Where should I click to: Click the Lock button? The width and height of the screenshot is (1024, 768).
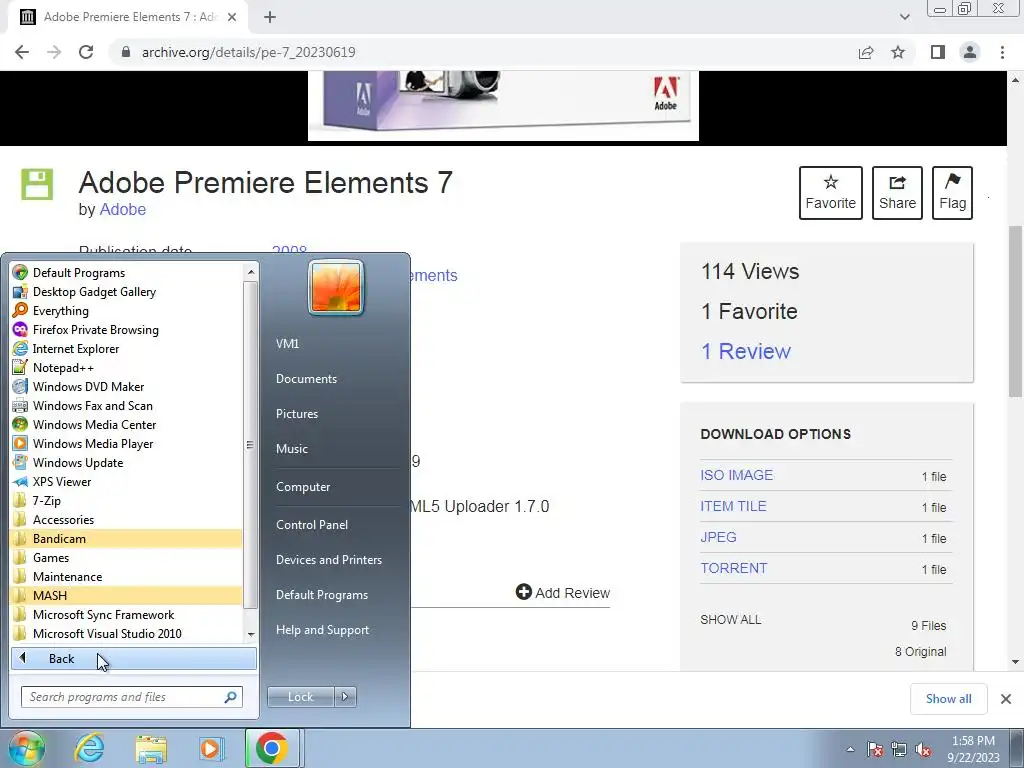[x=300, y=697]
